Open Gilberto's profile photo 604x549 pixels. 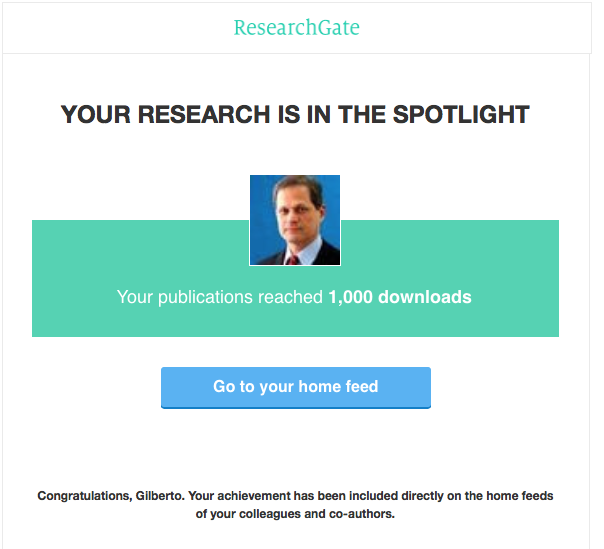(295, 220)
